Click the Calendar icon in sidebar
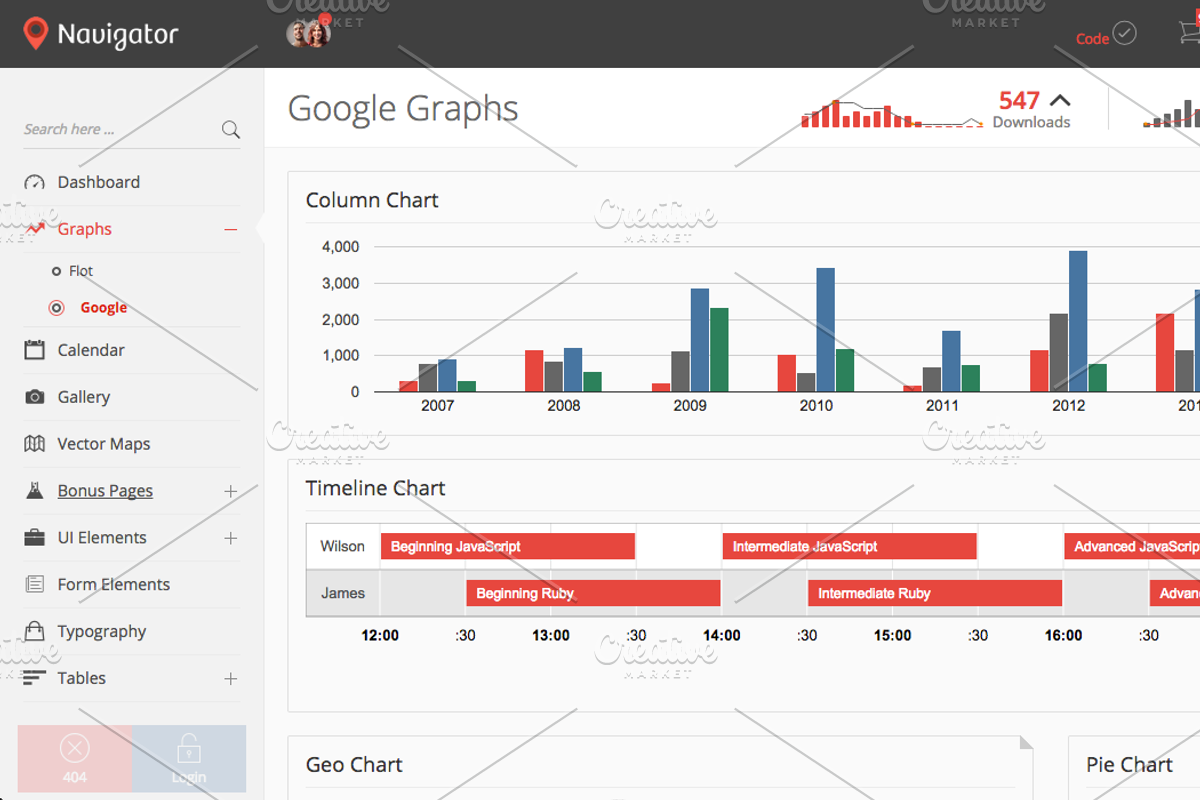1200x800 pixels. coord(35,350)
